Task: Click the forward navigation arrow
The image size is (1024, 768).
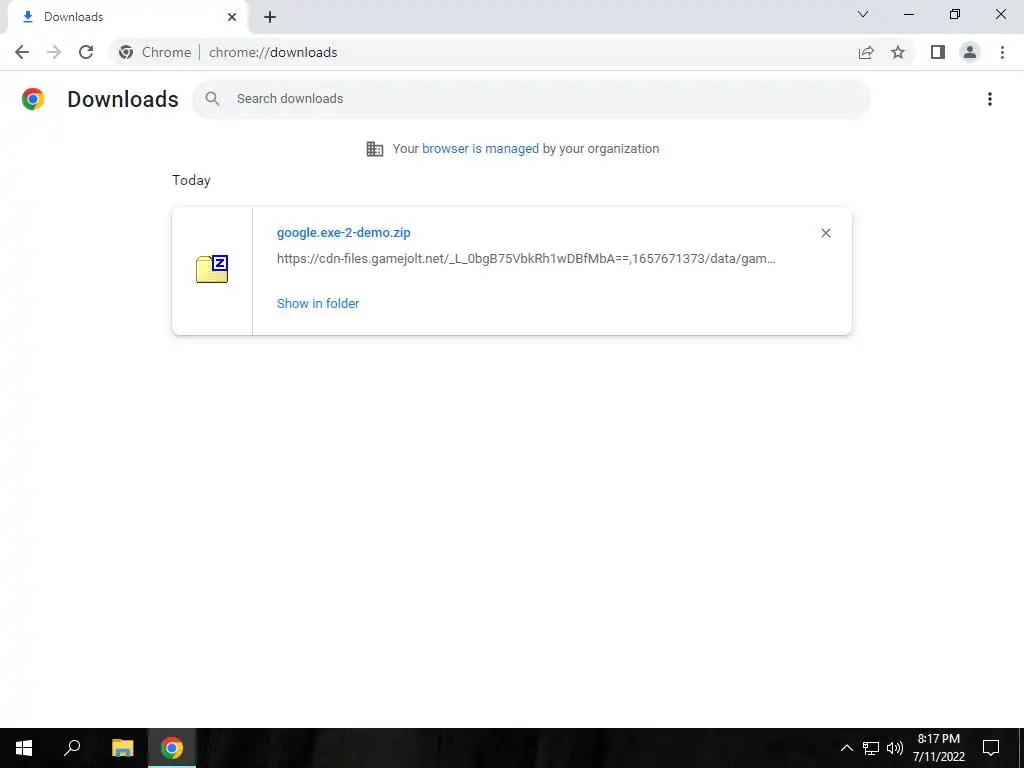Action: [54, 52]
